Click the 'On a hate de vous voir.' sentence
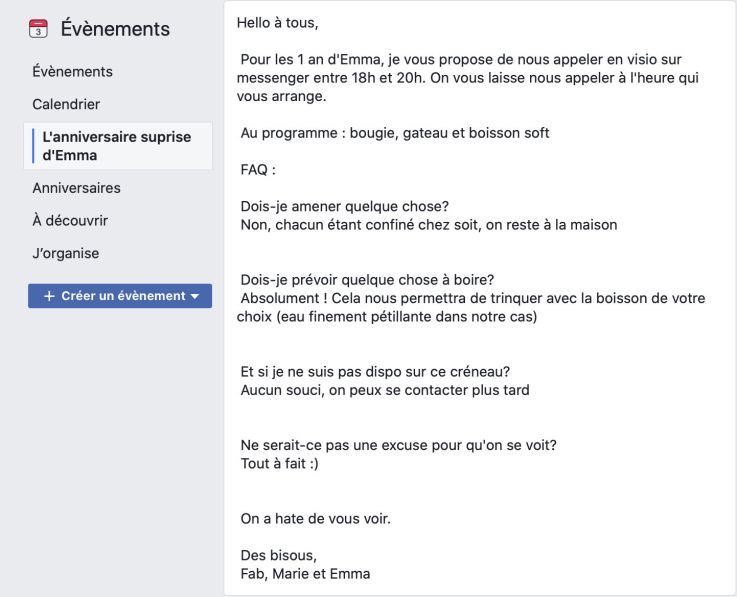The width and height of the screenshot is (737, 597). [315, 519]
